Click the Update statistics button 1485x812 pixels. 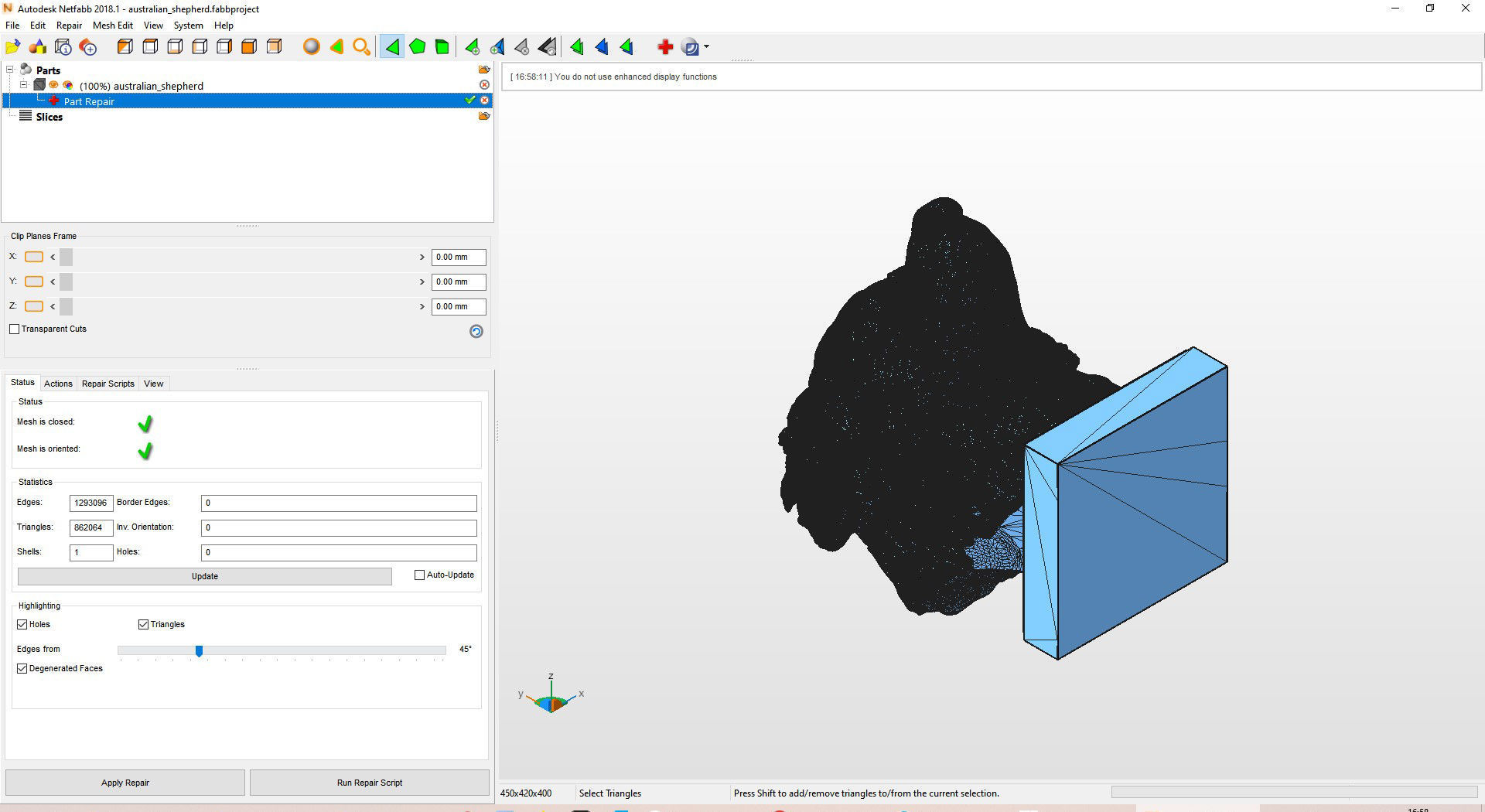click(205, 576)
